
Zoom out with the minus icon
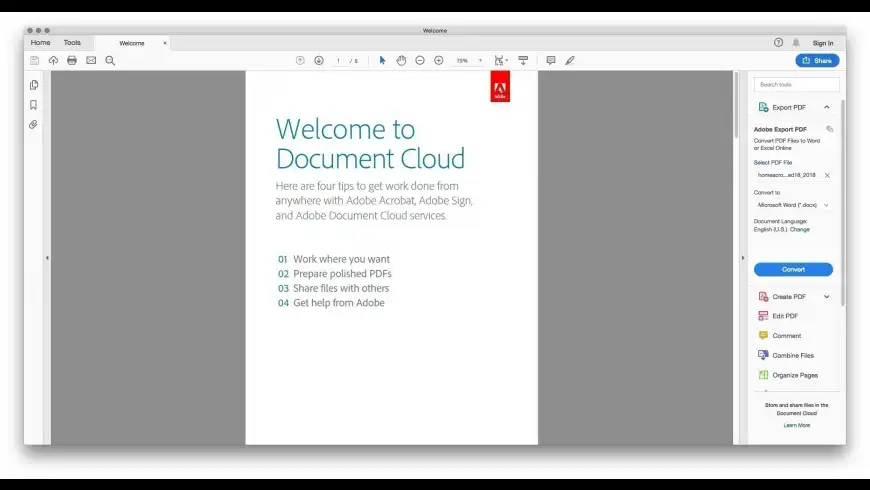coord(420,61)
